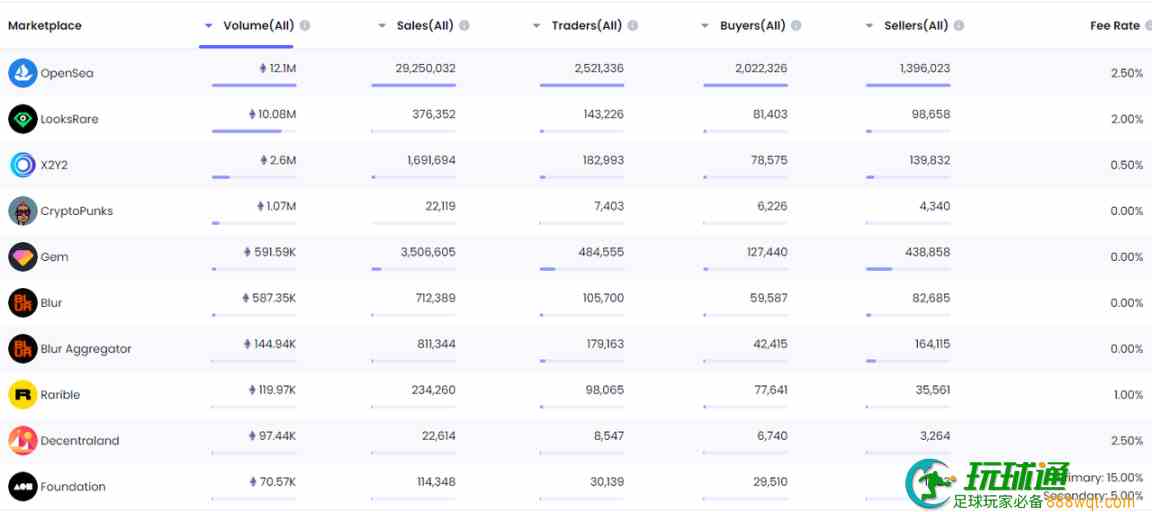Open the LooksRare marketplace link
This screenshot has height=512, width=1152.
tap(69, 119)
